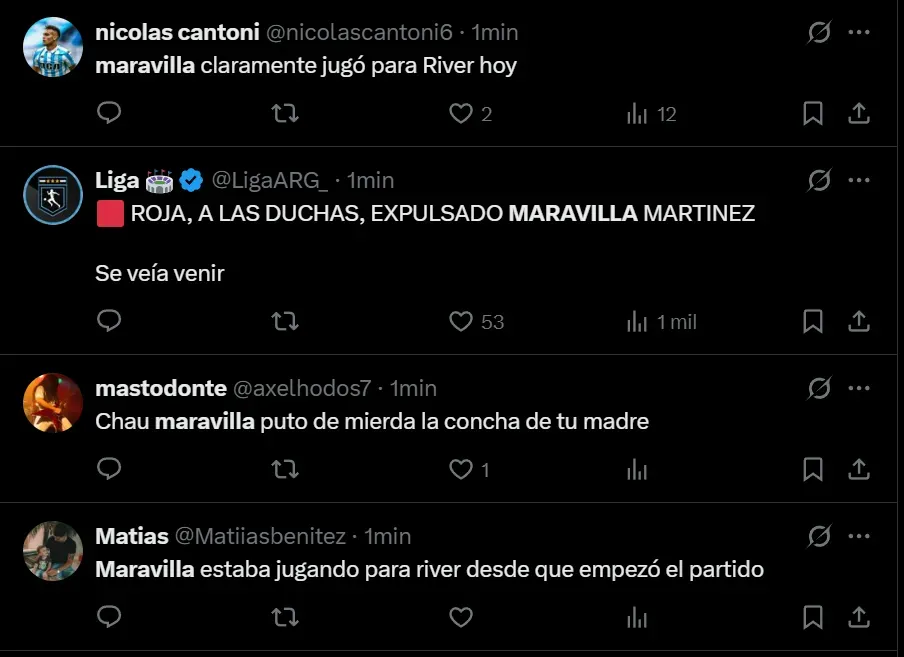
Task: Open more options menu on mastodonte's tweet
Action: (x=858, y=388)
